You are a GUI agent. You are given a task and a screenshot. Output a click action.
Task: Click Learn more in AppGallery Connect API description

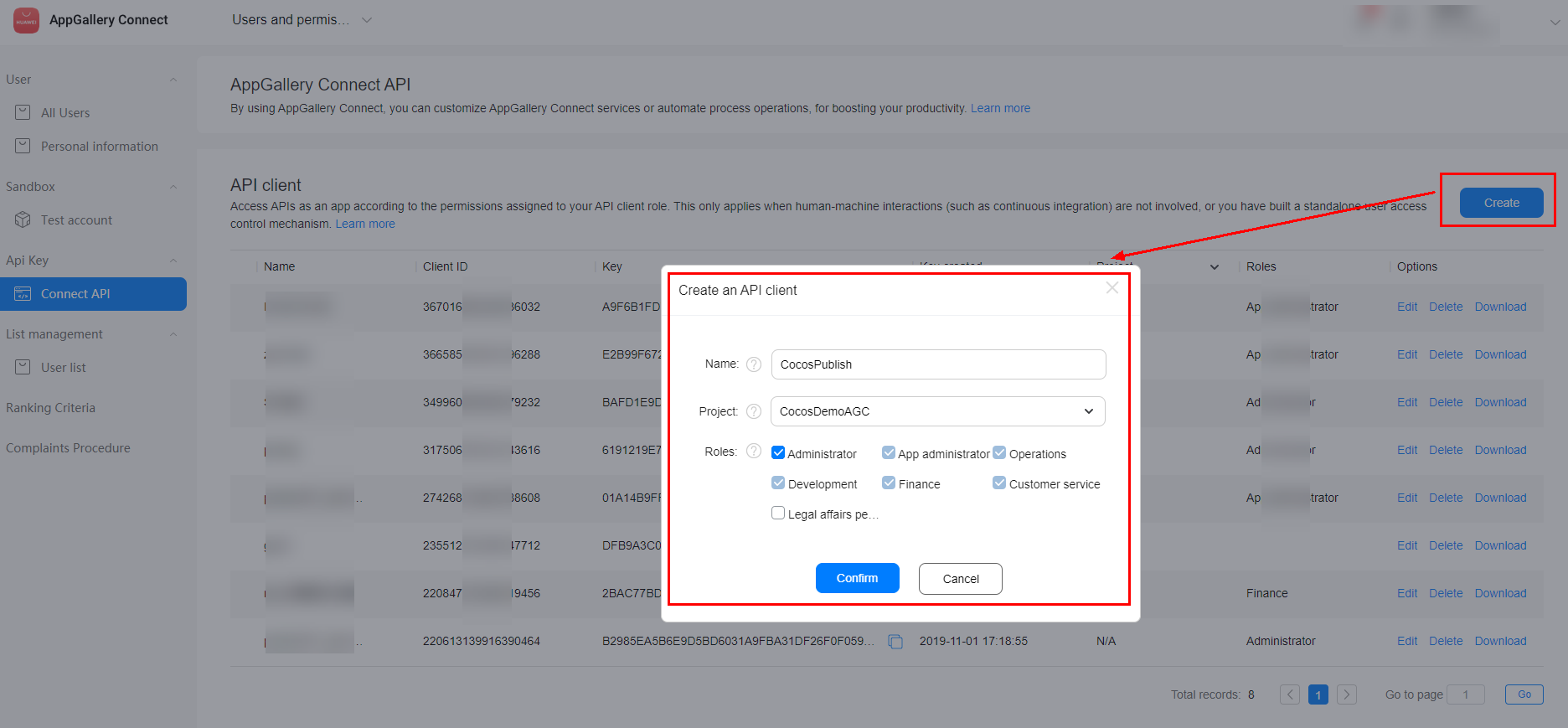[x=1001, y=108]
